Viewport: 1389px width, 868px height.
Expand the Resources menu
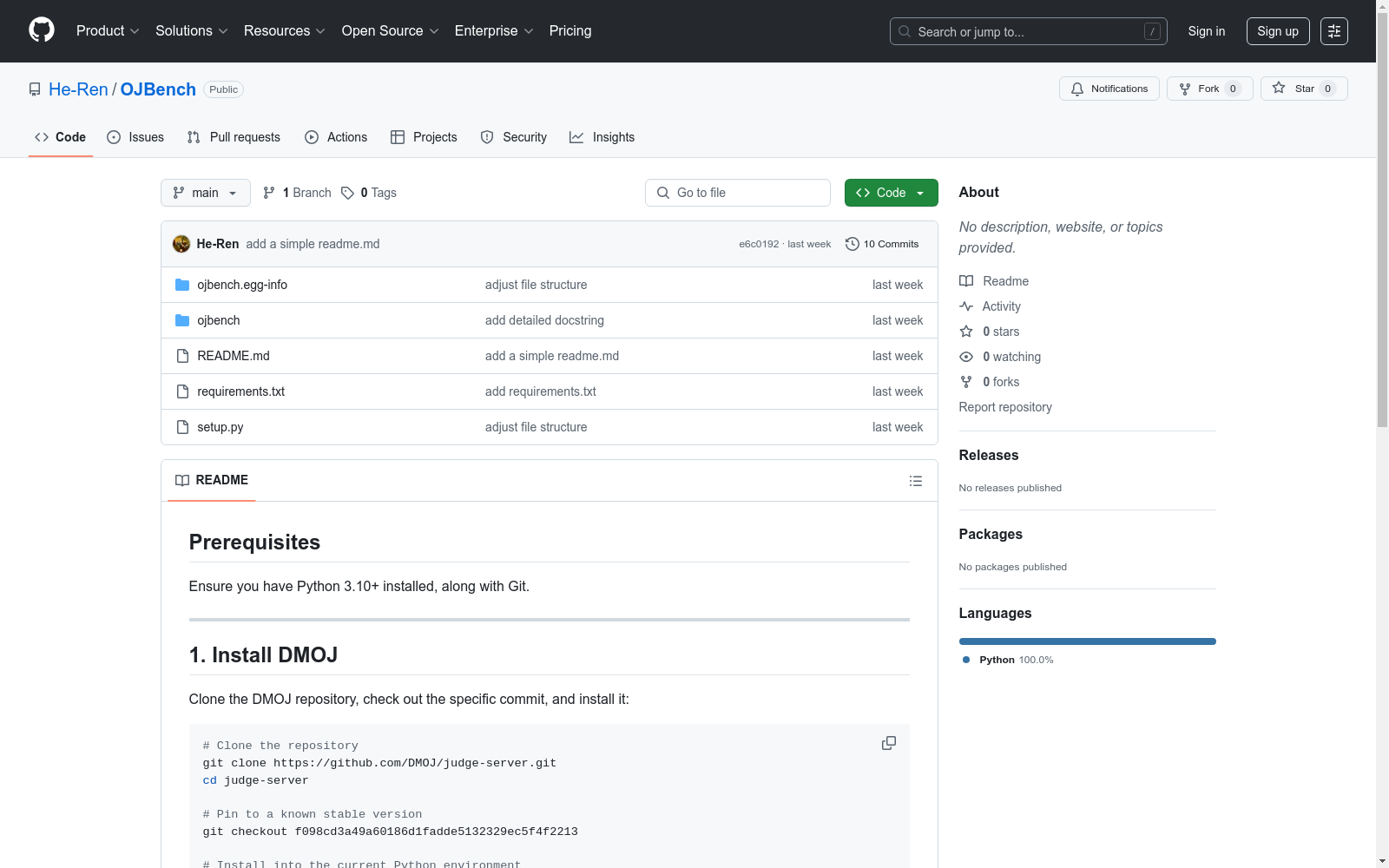point(284,31)
